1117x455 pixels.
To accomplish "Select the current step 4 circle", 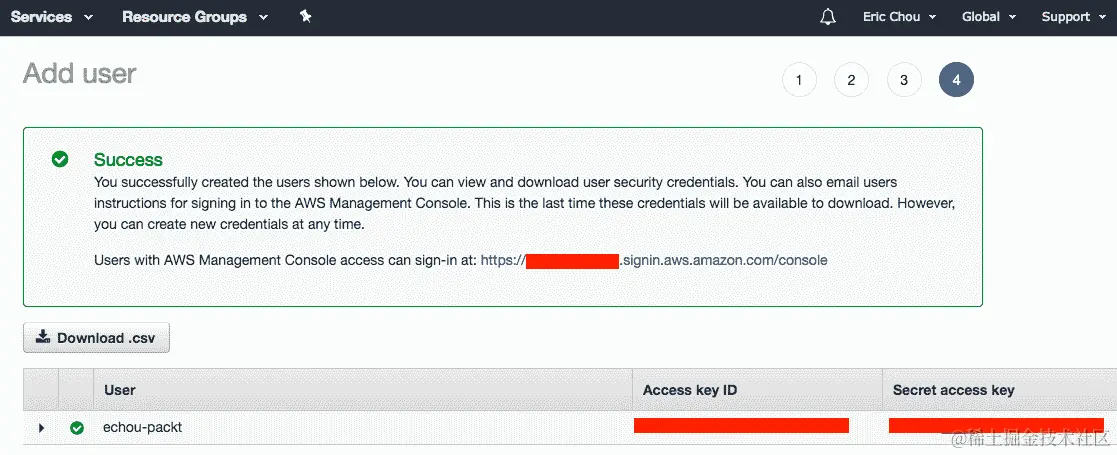I will point(956,80).
